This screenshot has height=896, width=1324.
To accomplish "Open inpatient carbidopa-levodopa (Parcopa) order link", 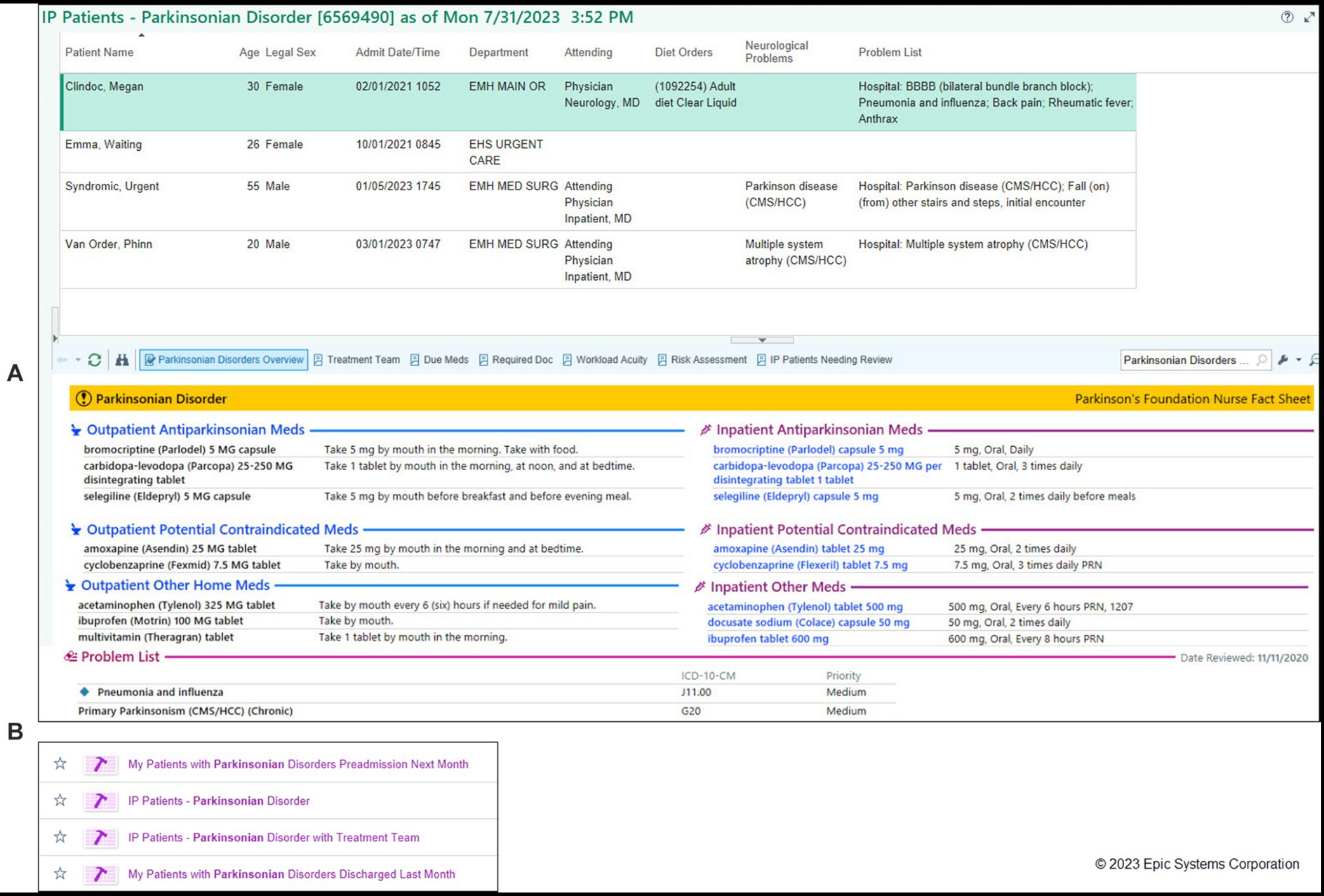I will pyautogui.click(x=827, y=473).
